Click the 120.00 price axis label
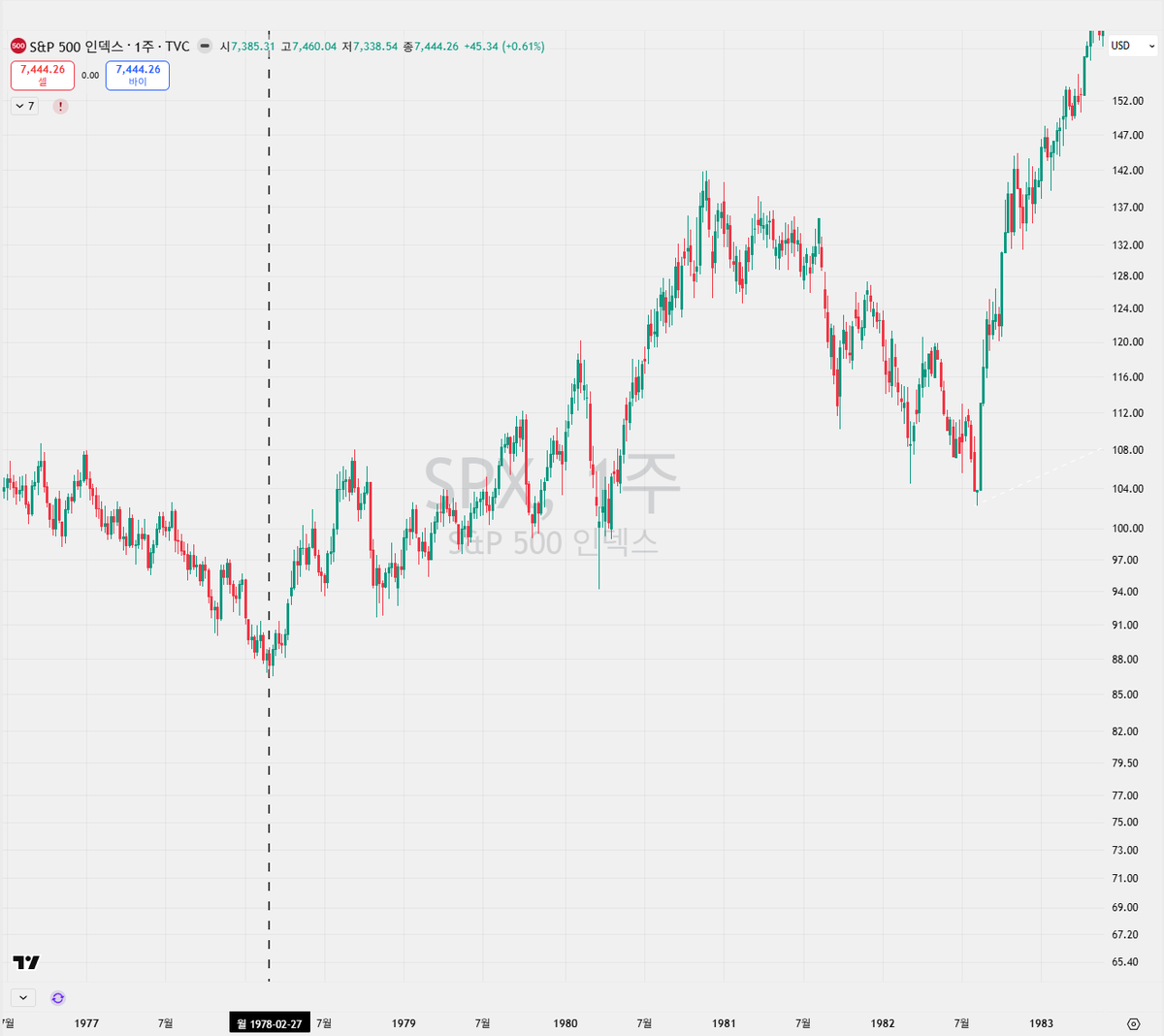The height and width of the screenshot is (1036, 1164). 1127,342
